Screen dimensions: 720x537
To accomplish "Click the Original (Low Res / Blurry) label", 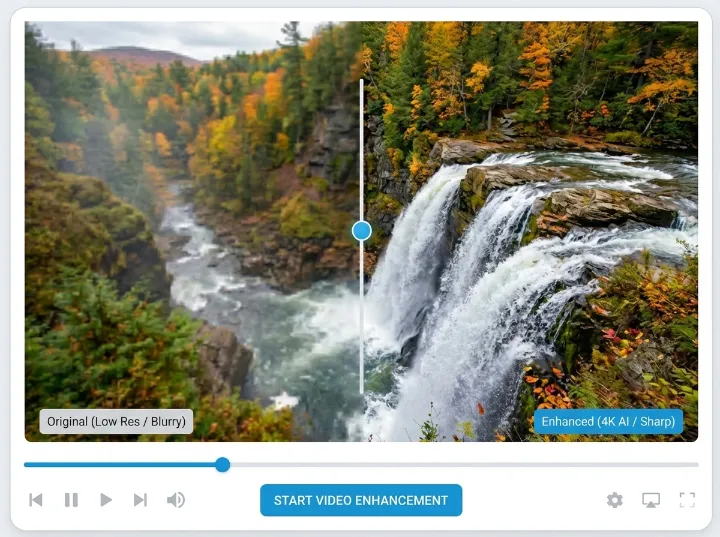I will (x=116, y=421).
